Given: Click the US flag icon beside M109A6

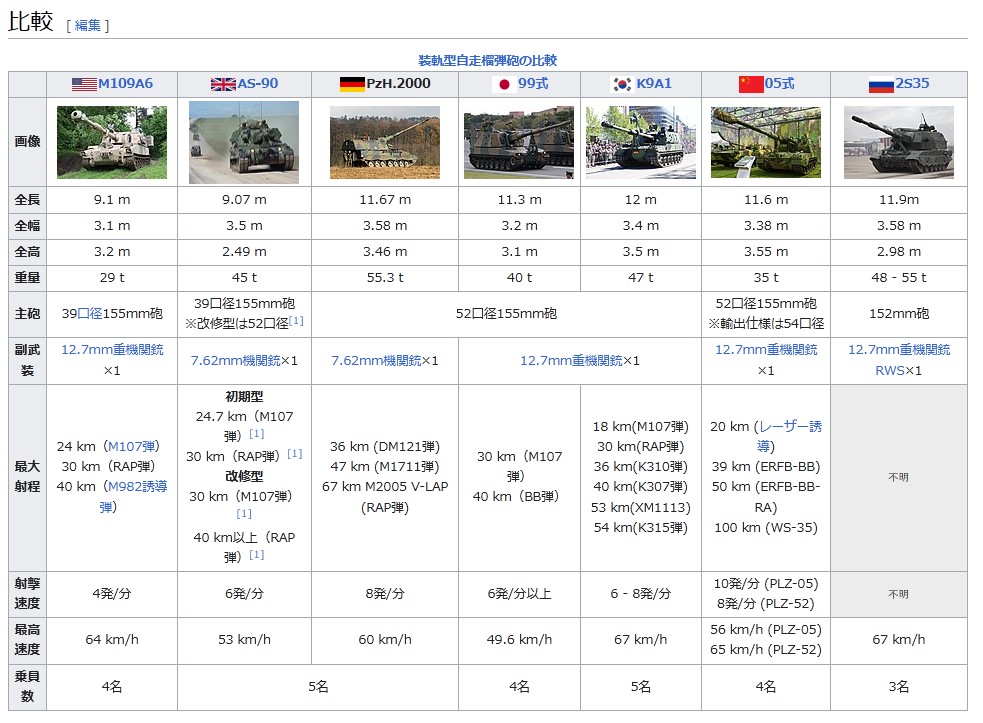Looking at the screenshot, I should point(84,84).
